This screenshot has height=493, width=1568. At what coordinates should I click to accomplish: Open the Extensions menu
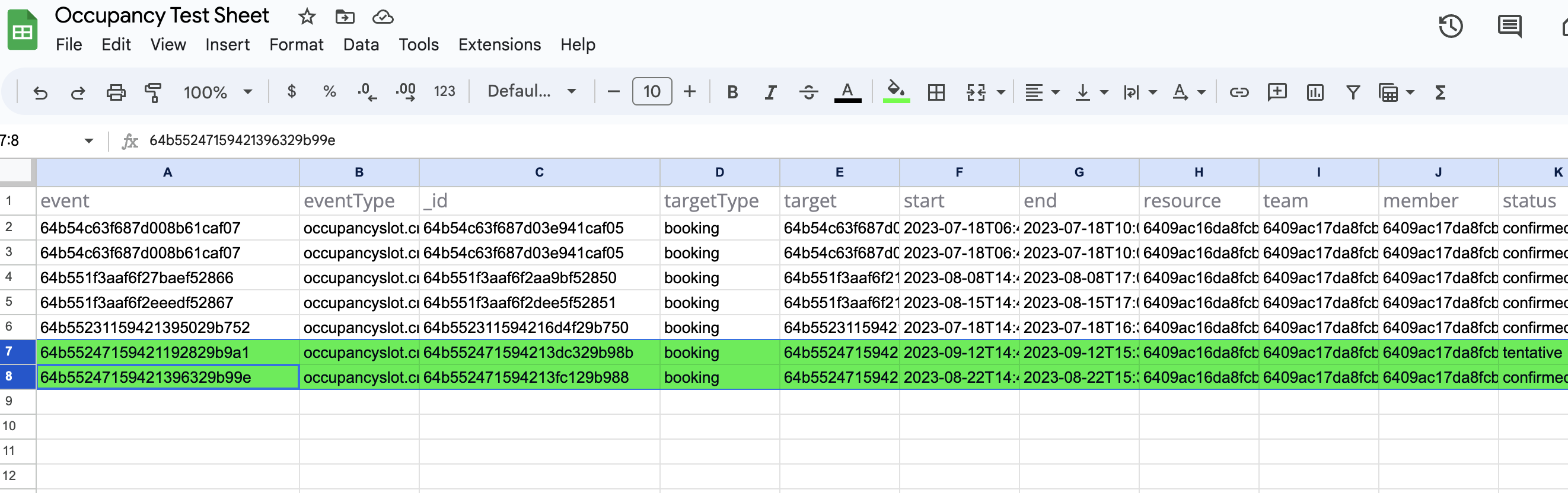pos(499,44)
